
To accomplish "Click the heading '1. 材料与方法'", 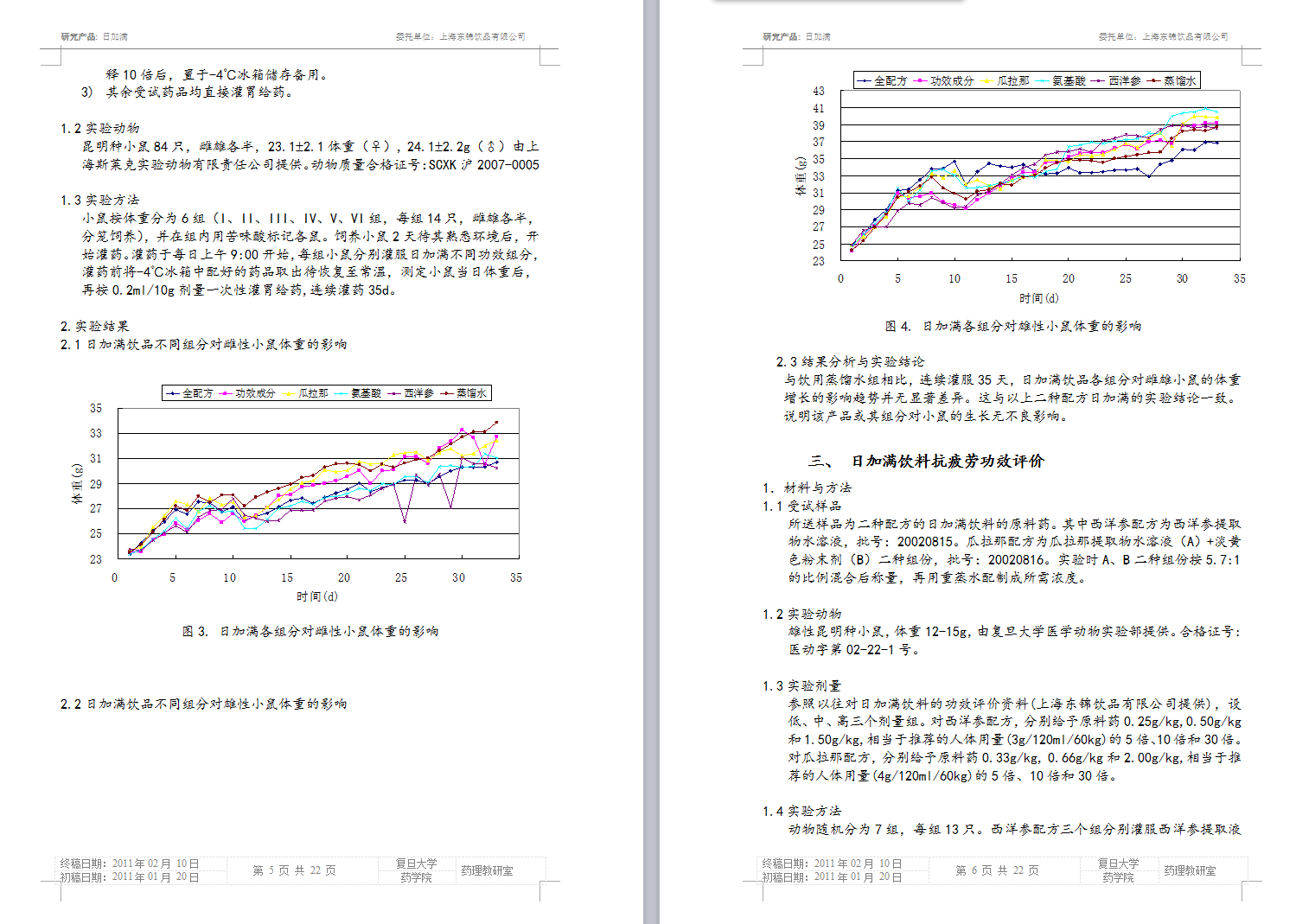I will coord(807,487).
